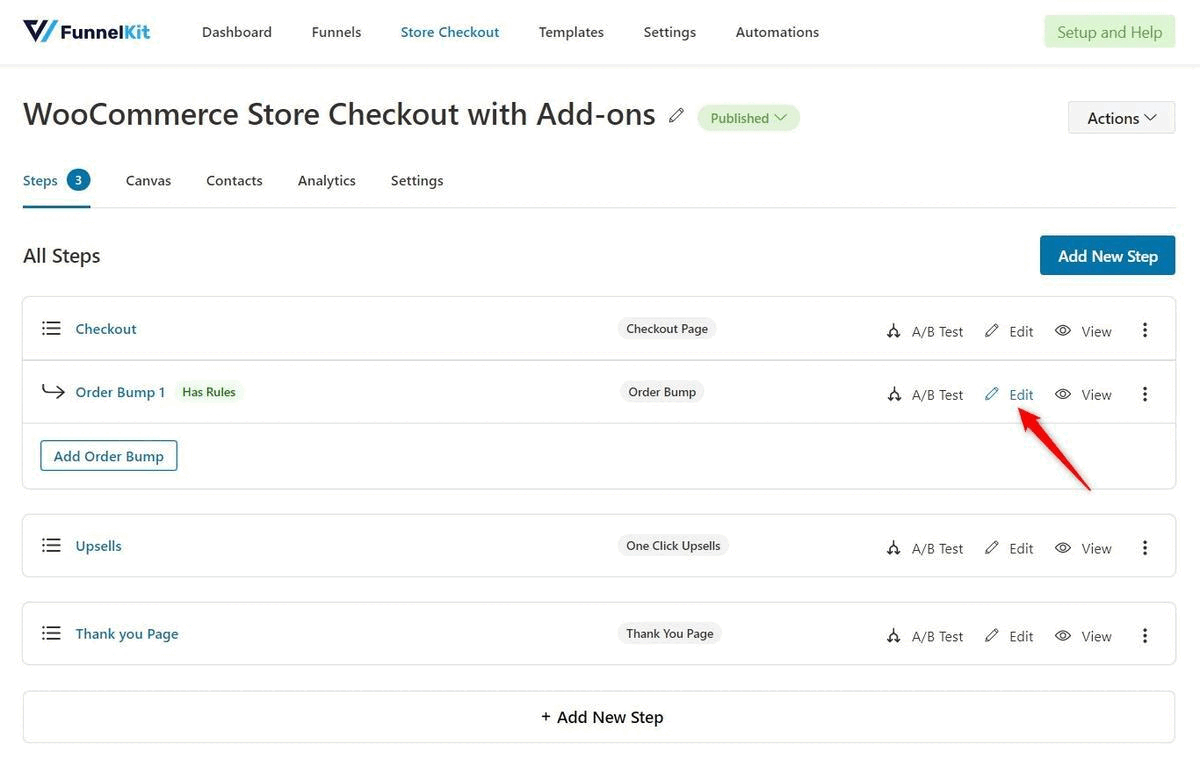Click the eye View icon in Upsells row
The width and height of the screenshot is (1200, 760).
[1064, 548]
